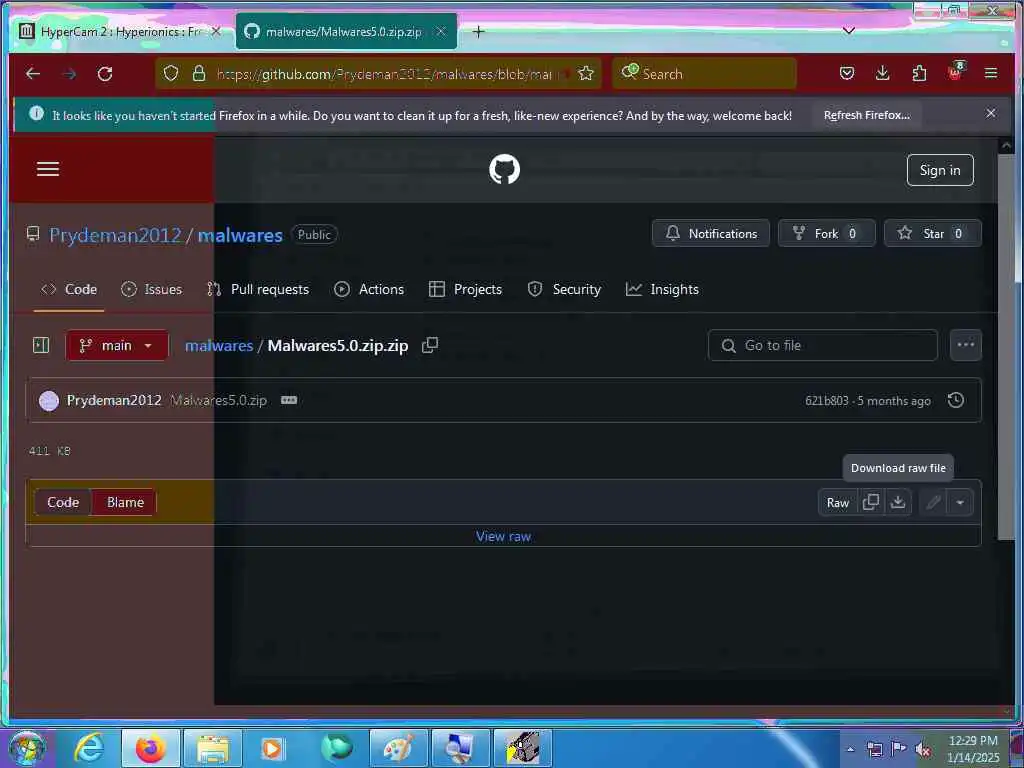Viewport: 1024px width, 768px height.
Task: Show hidden tray icons arrow
Action: [x=850, y=750]
